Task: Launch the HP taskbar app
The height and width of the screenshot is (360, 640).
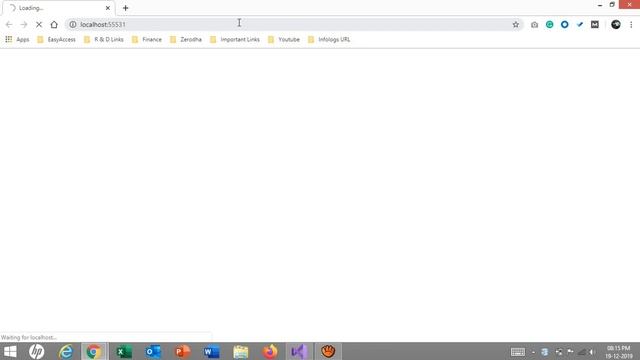Action: (36, 351)
